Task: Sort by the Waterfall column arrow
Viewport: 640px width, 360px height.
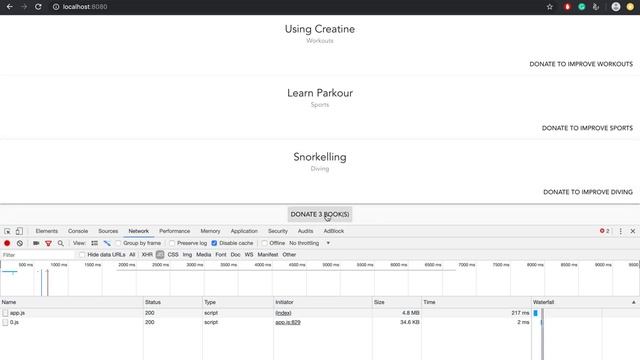Action: click(633, 302)
